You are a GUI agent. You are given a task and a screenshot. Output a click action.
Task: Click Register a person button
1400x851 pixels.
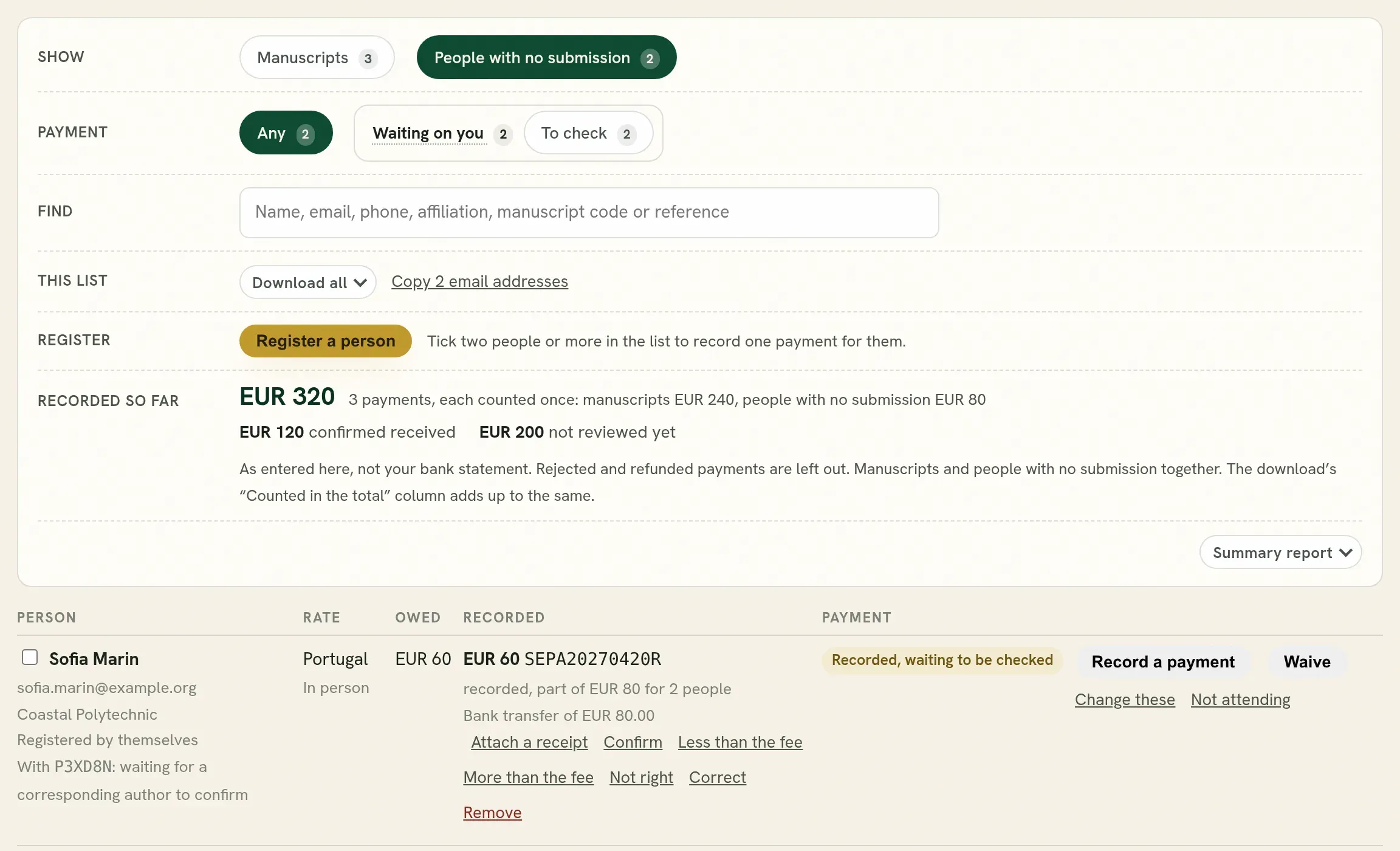pos(326,341)
